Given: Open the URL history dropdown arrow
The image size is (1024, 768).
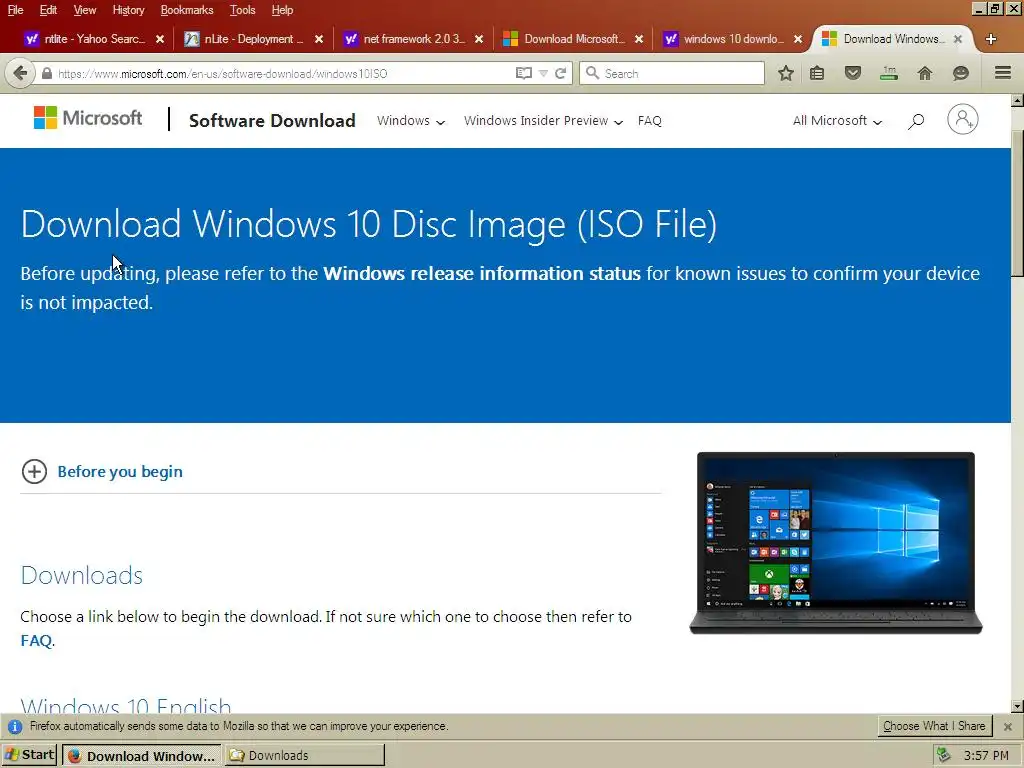Looking at the screenshot, I should pyautogui.click(x=543, y=74).
